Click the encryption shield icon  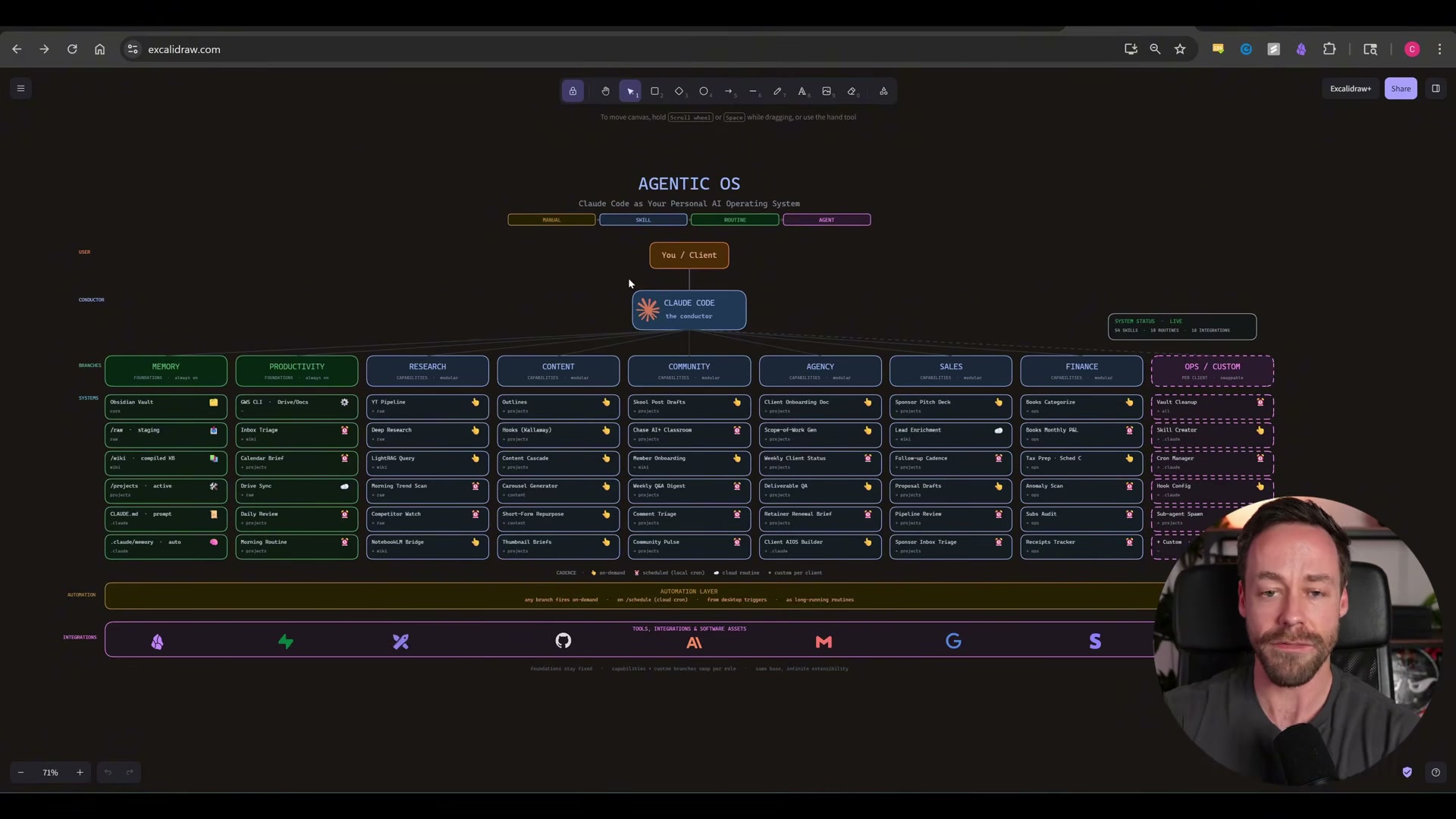coord(1407,772)
